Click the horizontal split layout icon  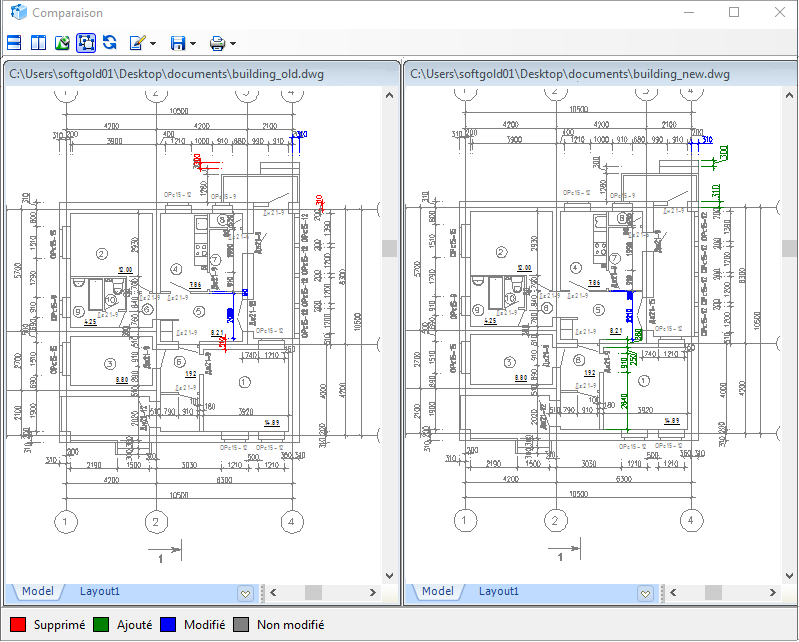(x=14, y=43)
